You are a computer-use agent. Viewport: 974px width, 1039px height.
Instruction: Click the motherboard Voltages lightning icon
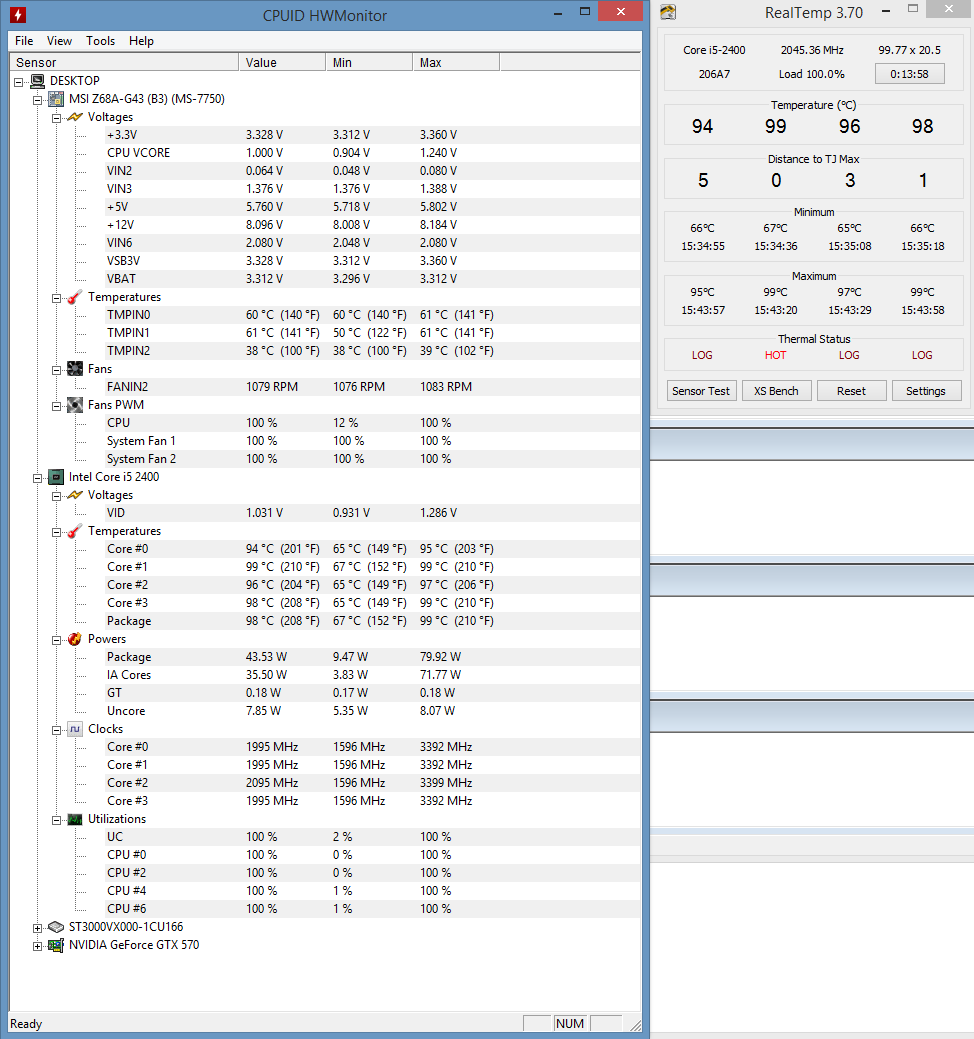tap(75, 117)
